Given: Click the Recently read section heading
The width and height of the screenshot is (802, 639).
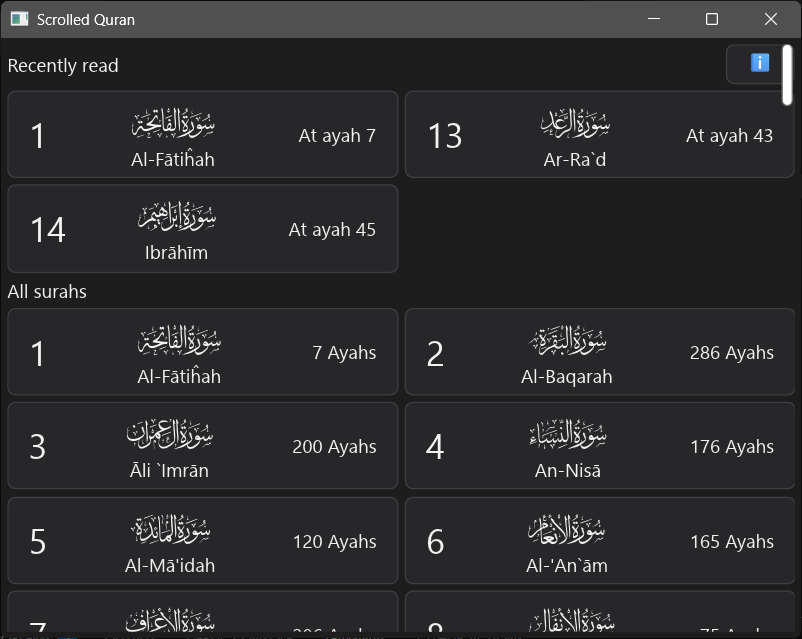Looking at the screenshot, I should pos(63,65).
